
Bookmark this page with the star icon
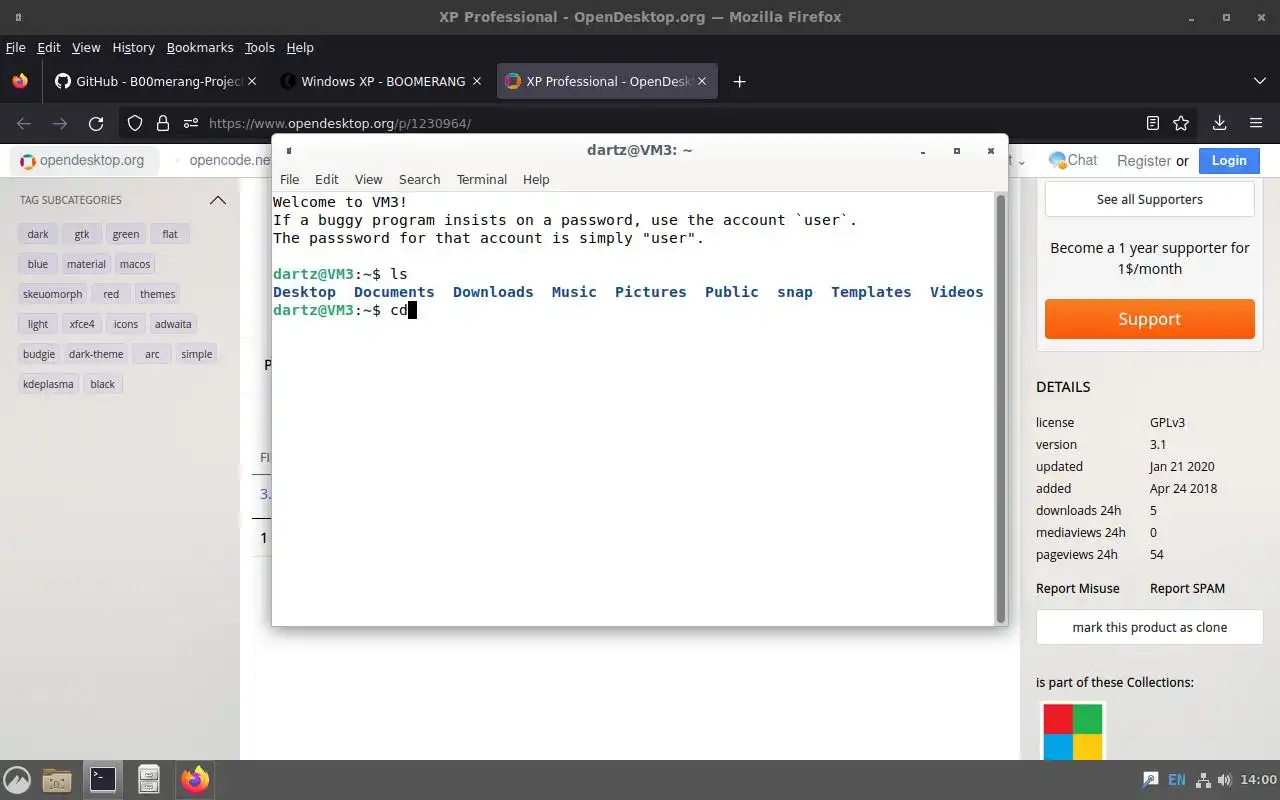(1181, 123)
